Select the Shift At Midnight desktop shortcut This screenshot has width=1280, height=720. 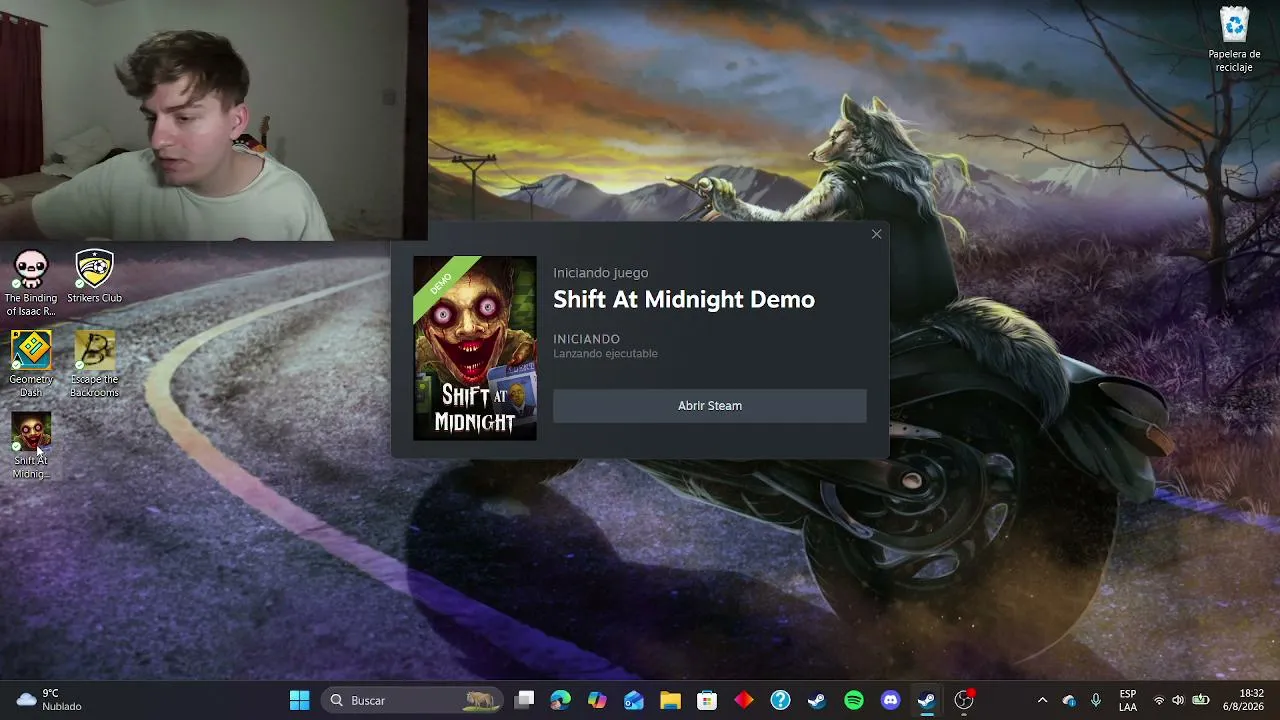(31, 446)
